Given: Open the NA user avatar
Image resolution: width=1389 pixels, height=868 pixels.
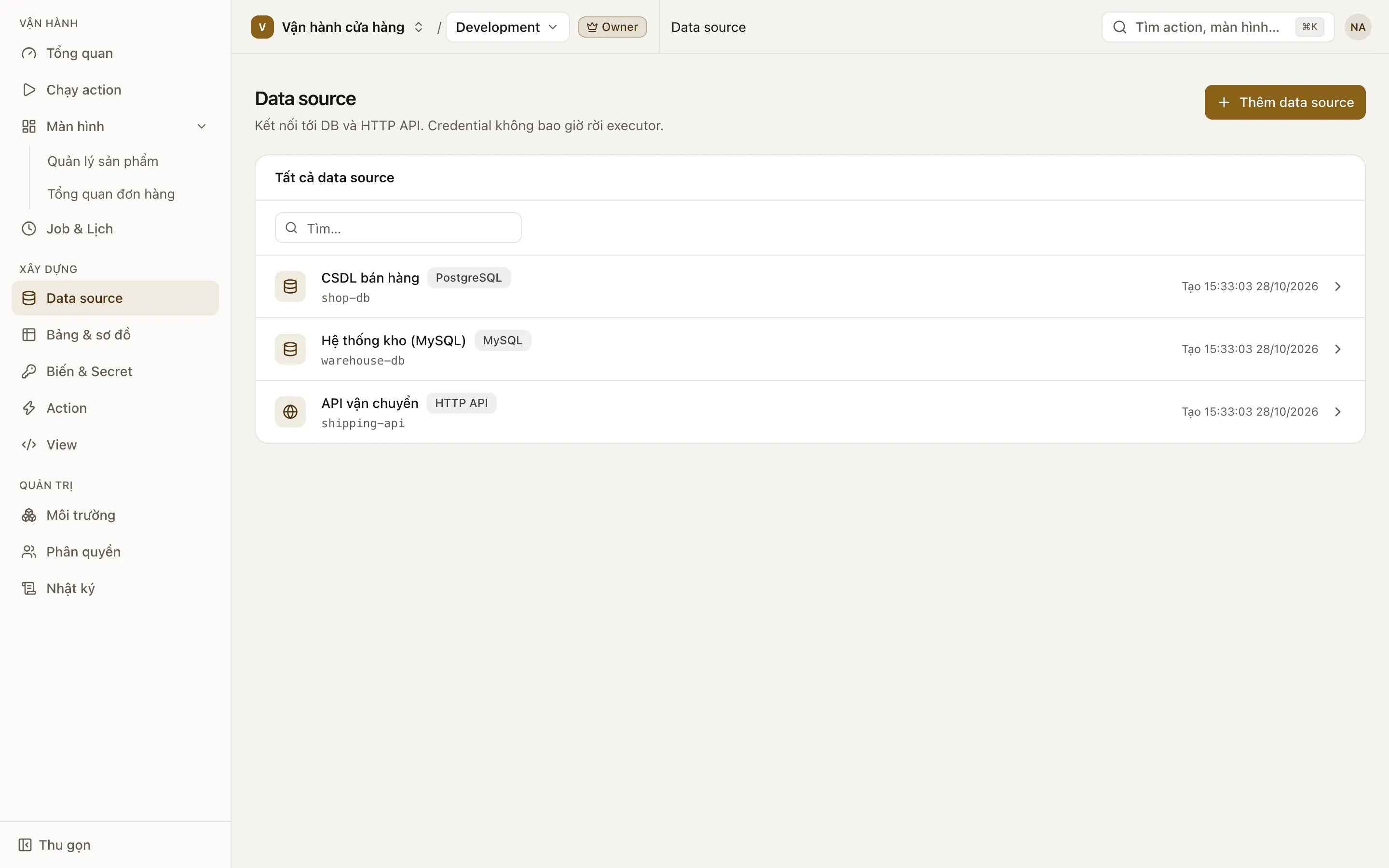Looking at the screenshot, I should (x=1358, y=27).
